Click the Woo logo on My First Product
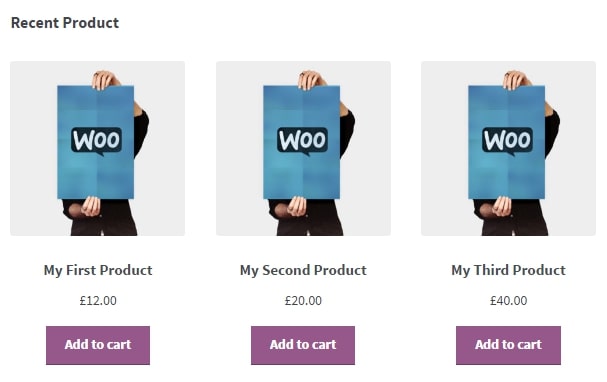607x382 pixels. coord(96,141)
